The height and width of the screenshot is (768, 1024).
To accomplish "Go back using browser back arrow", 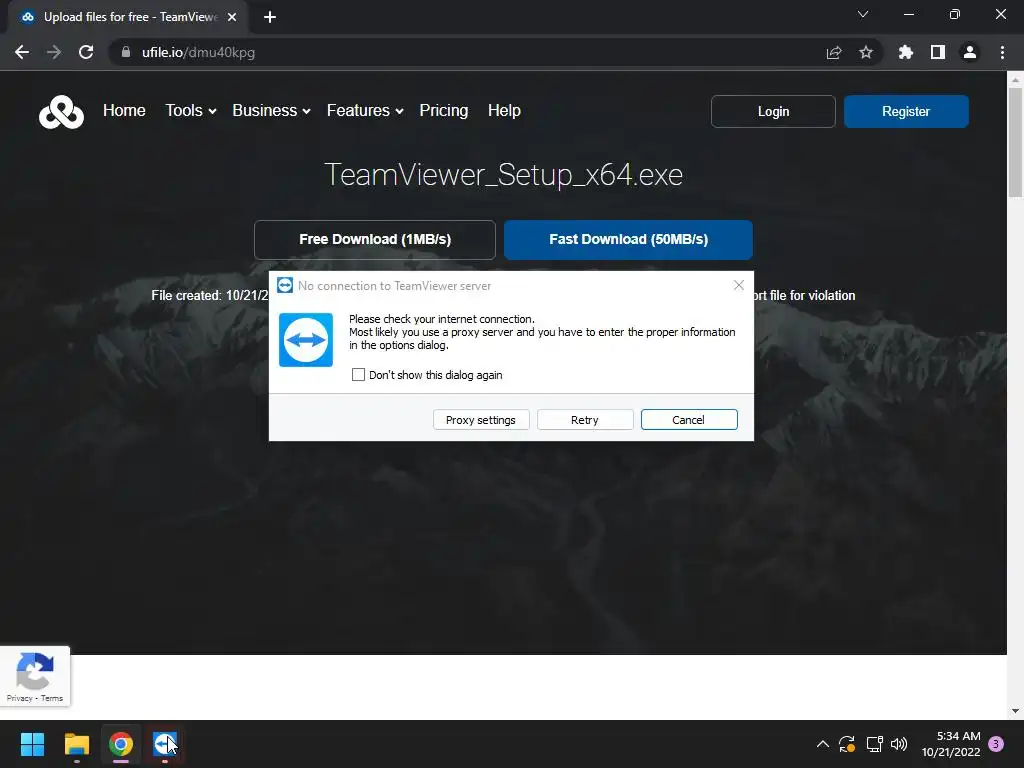I will [22, 52].
